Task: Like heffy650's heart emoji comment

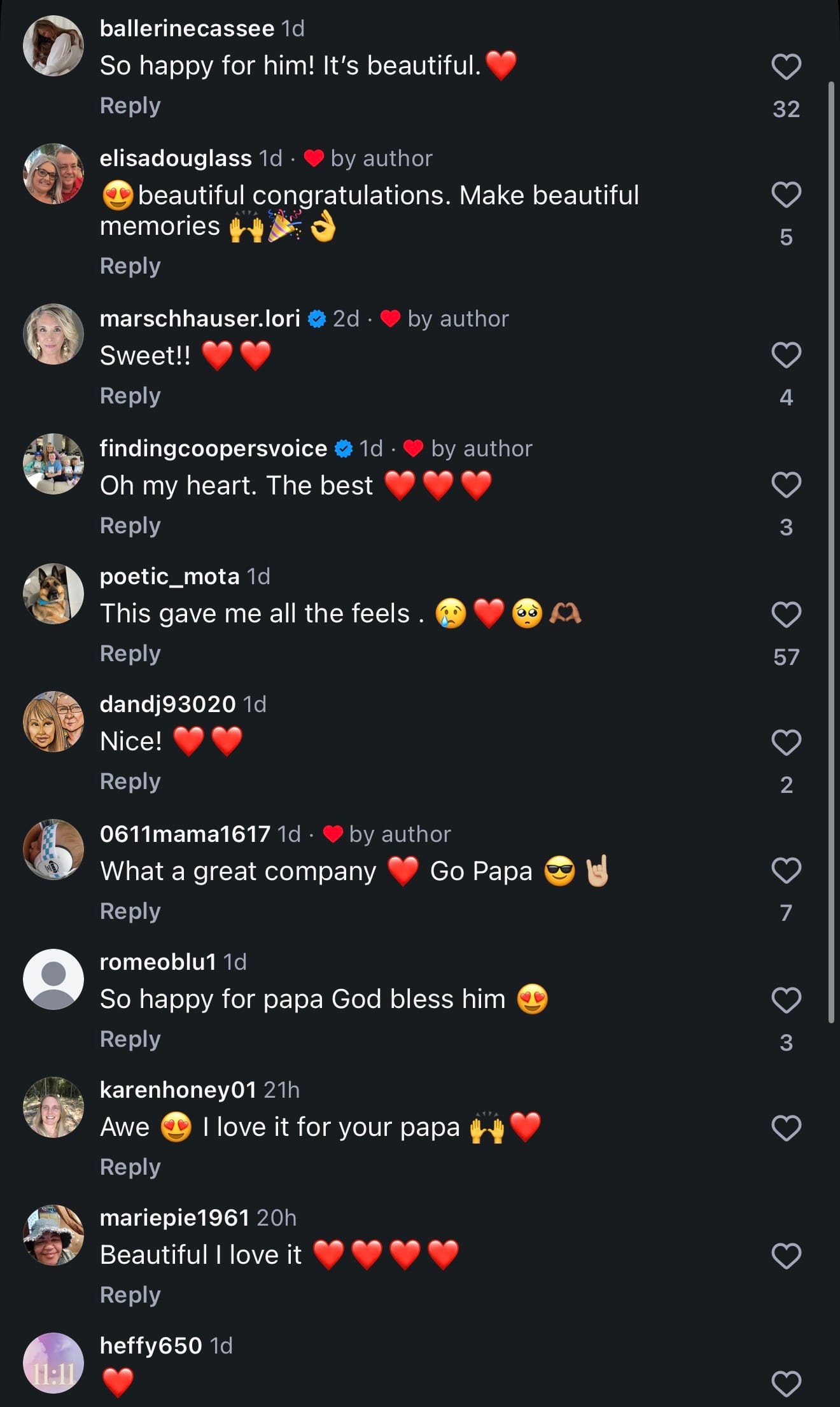Action: point(786,1383)
